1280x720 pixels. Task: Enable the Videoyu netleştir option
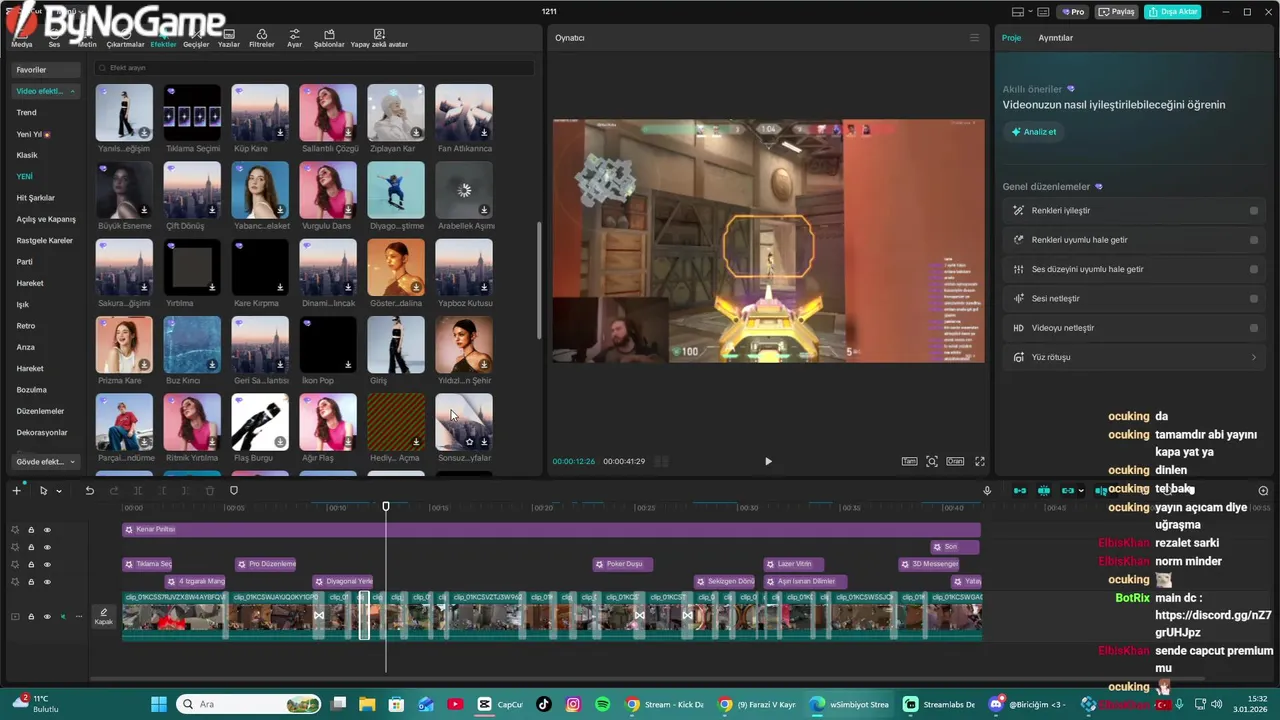click(1254, 328)
